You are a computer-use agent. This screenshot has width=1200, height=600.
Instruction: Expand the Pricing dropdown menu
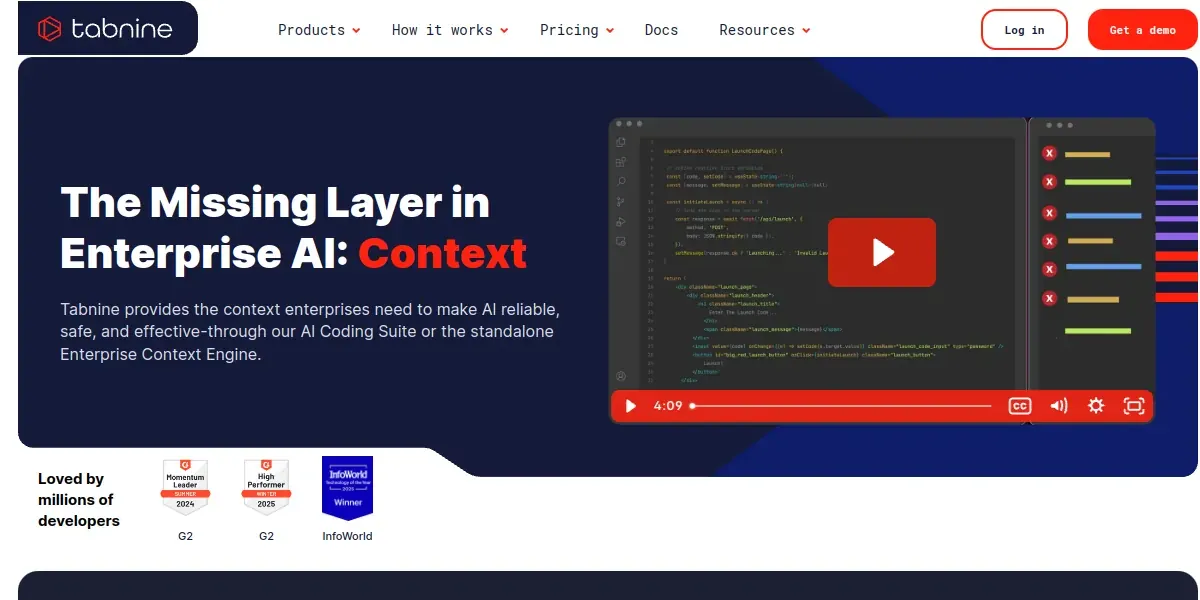577,30
